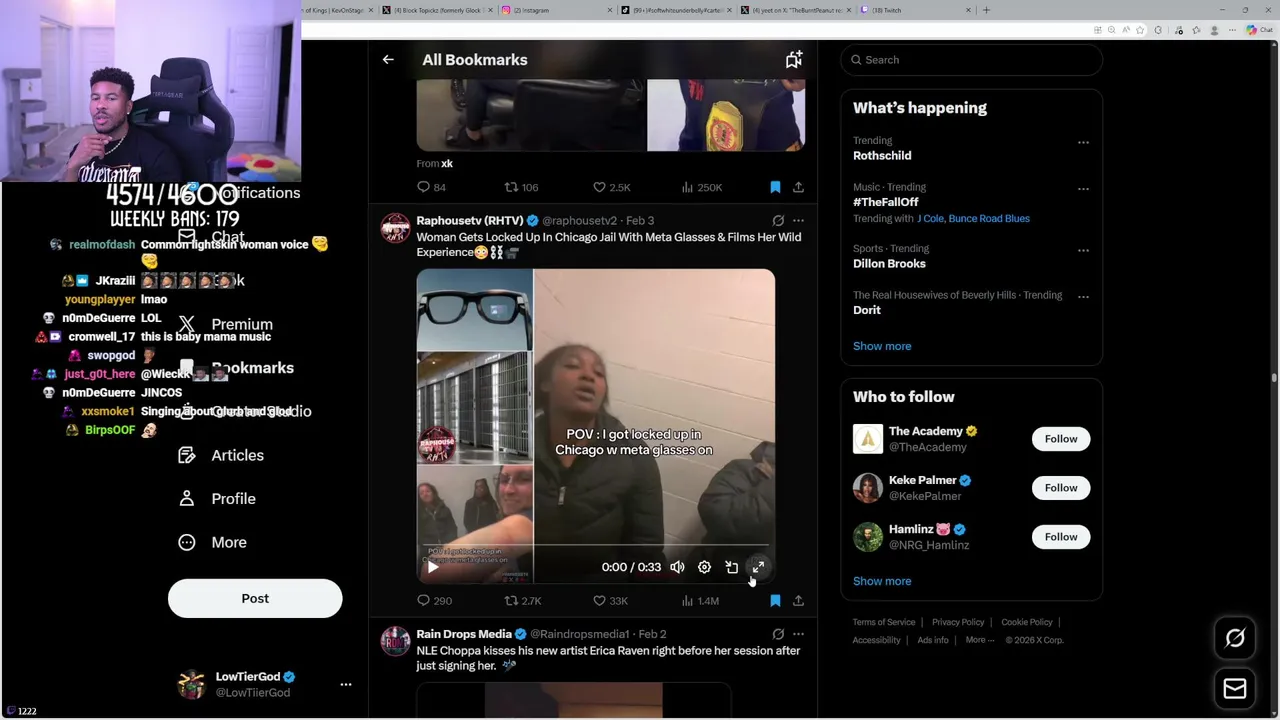The width and height of the screenshot is (1280, 720).
Task: Open a new browser tab
Action: tap(986, 10)
